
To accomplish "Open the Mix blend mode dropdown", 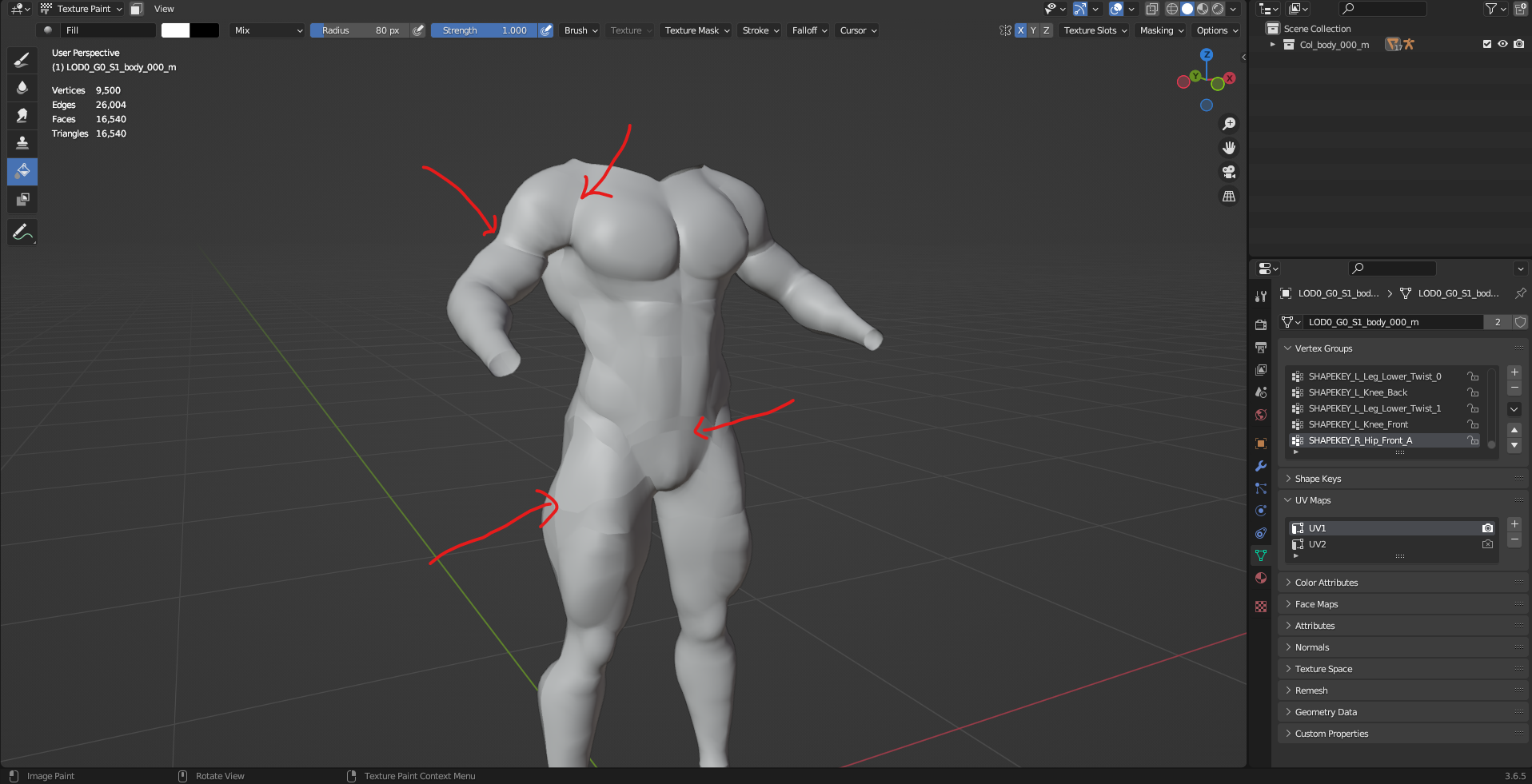I will [x=268, y=30].
